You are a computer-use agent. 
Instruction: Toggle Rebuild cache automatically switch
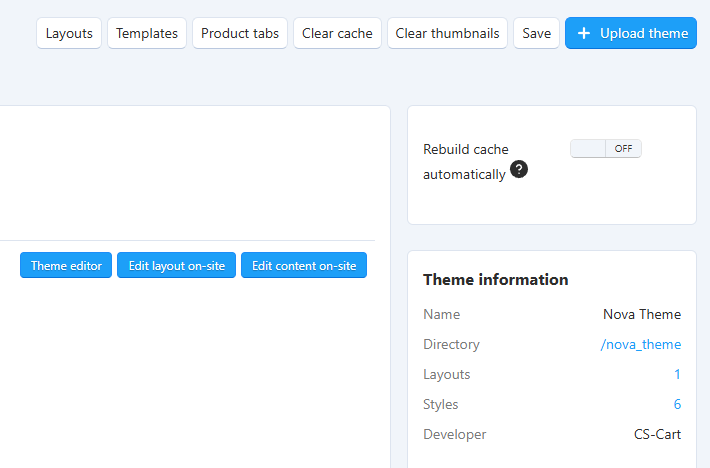(605, 148)
